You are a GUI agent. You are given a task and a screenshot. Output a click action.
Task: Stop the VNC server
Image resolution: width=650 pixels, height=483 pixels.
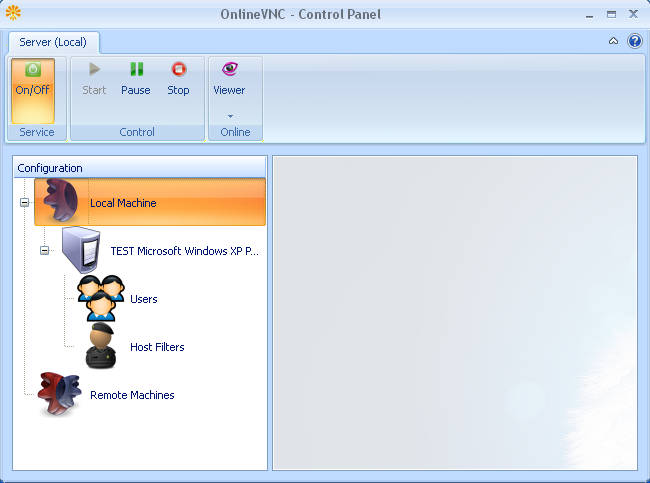tap(178, 79)
